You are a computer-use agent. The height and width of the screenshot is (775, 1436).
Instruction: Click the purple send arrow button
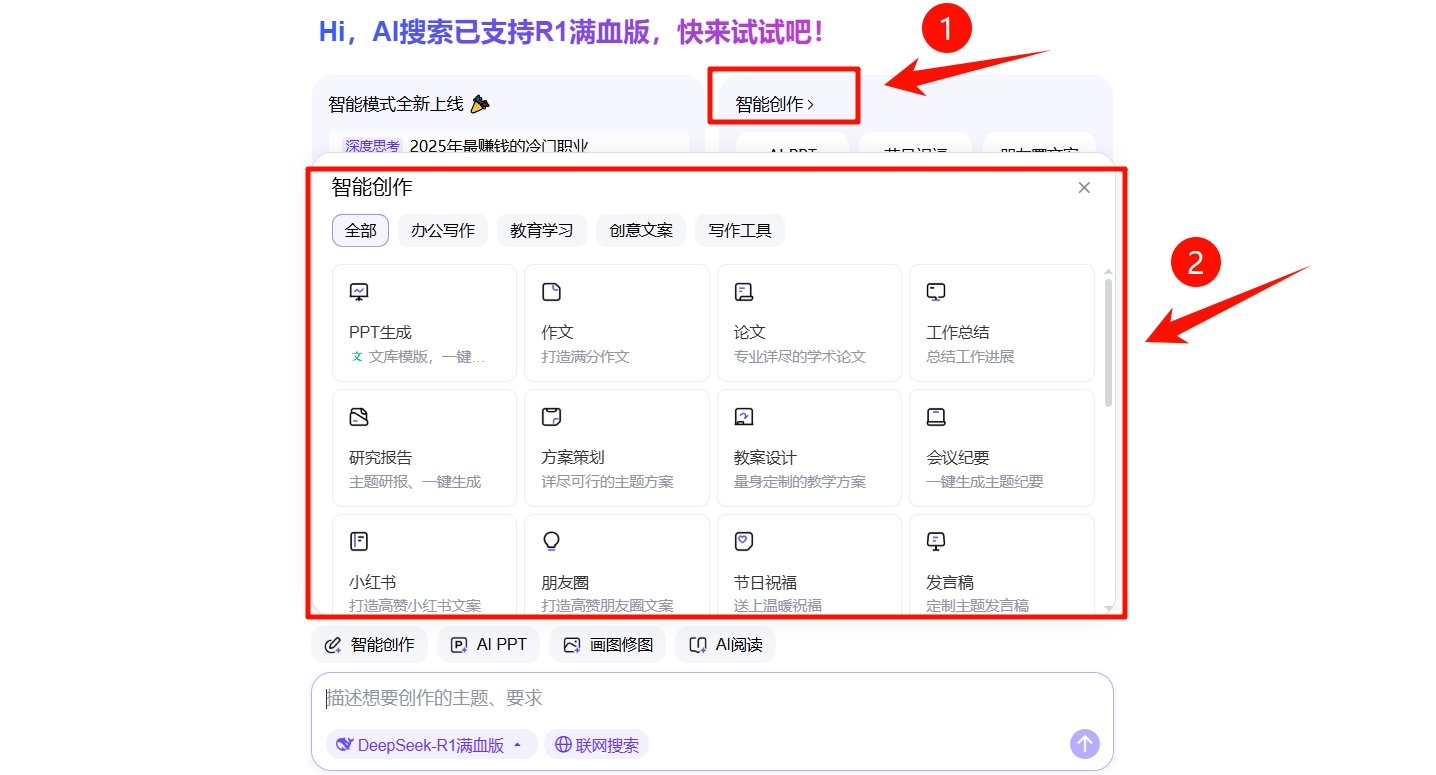1085,744
